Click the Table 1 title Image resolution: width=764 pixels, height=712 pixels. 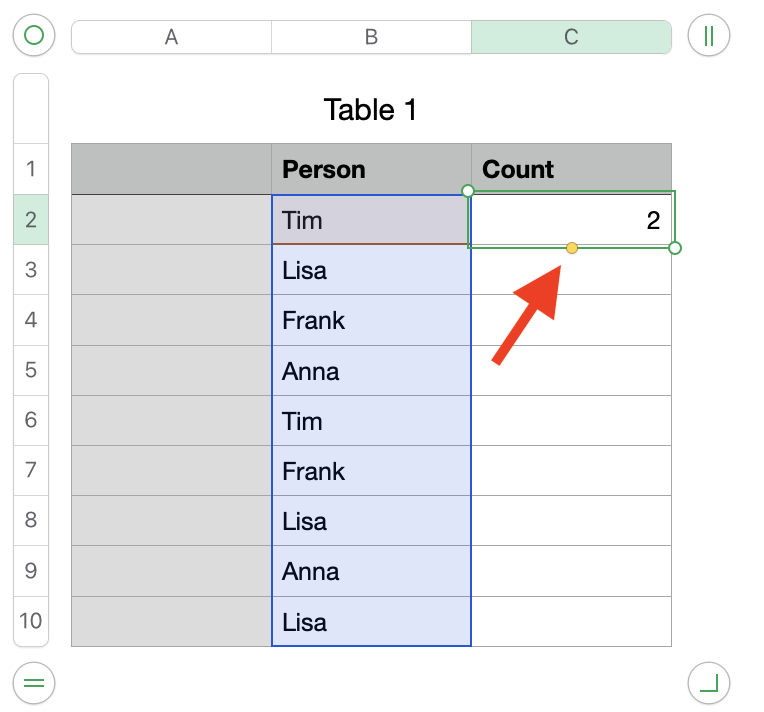(x=370, y=110)
